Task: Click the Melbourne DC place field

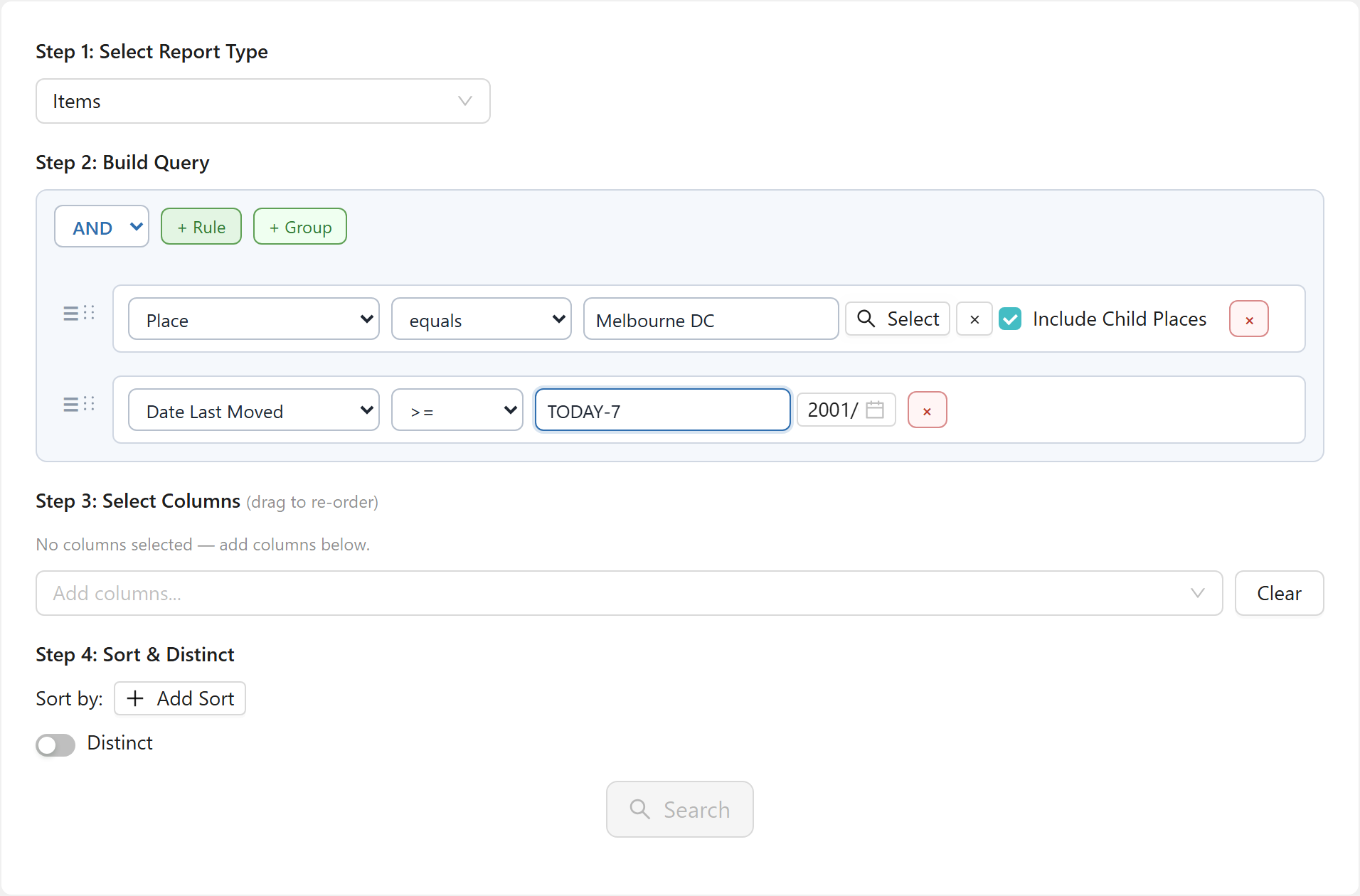Action: (711, 319)
